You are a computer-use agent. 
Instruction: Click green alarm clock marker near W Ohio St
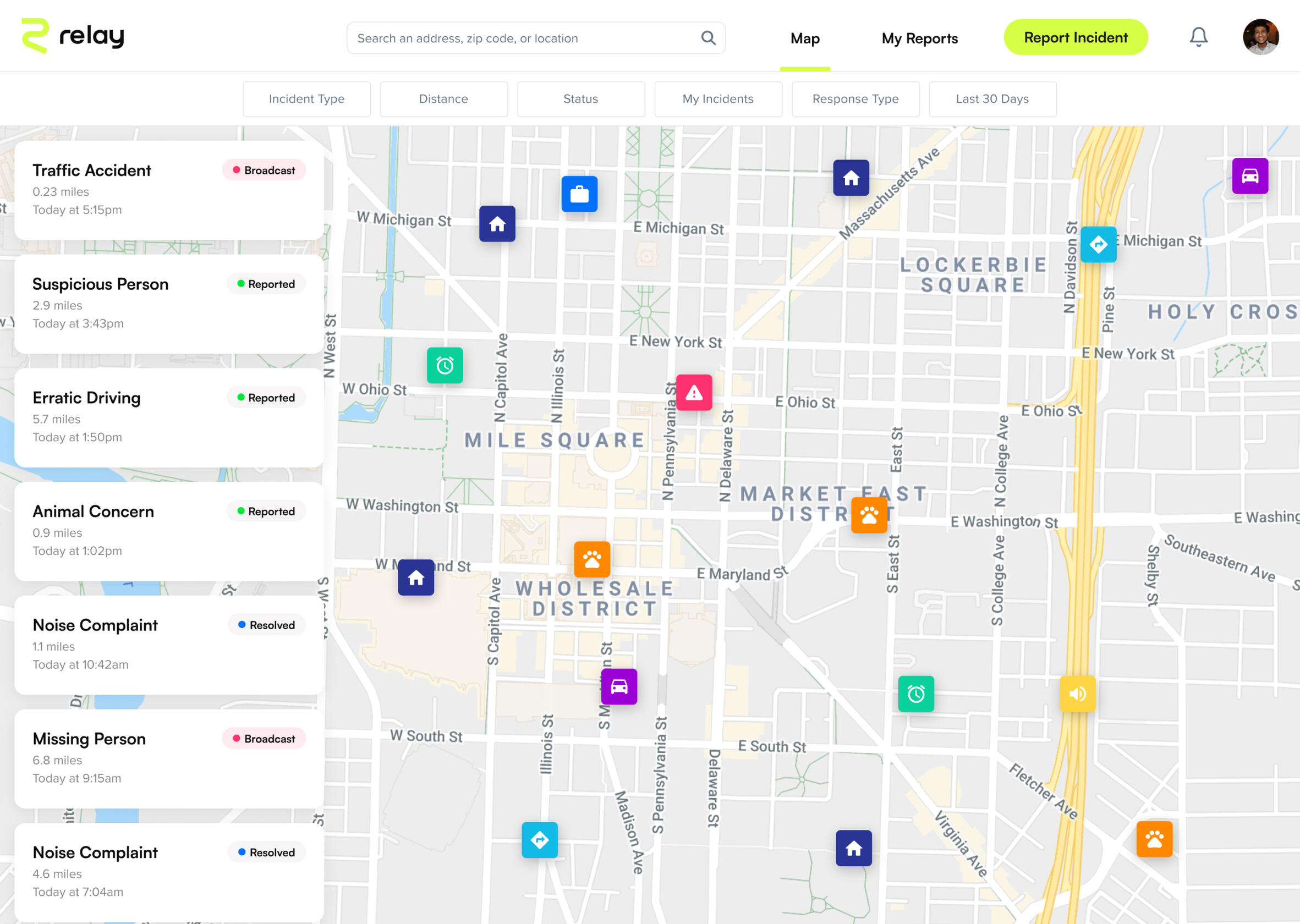pos(445,365)
